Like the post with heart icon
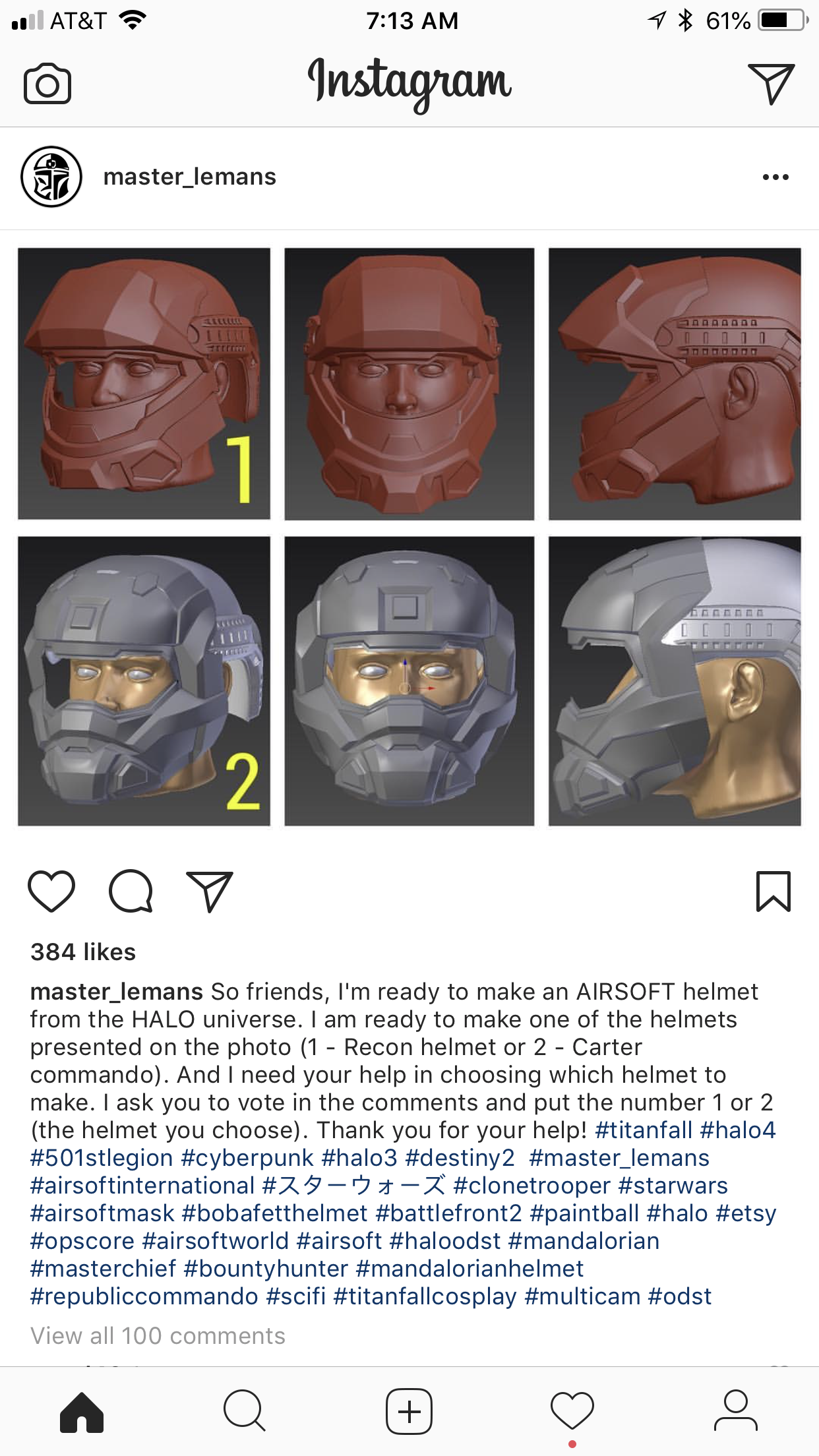The width and height of the screenshot is (819, 1456). (x=51, y=892)
